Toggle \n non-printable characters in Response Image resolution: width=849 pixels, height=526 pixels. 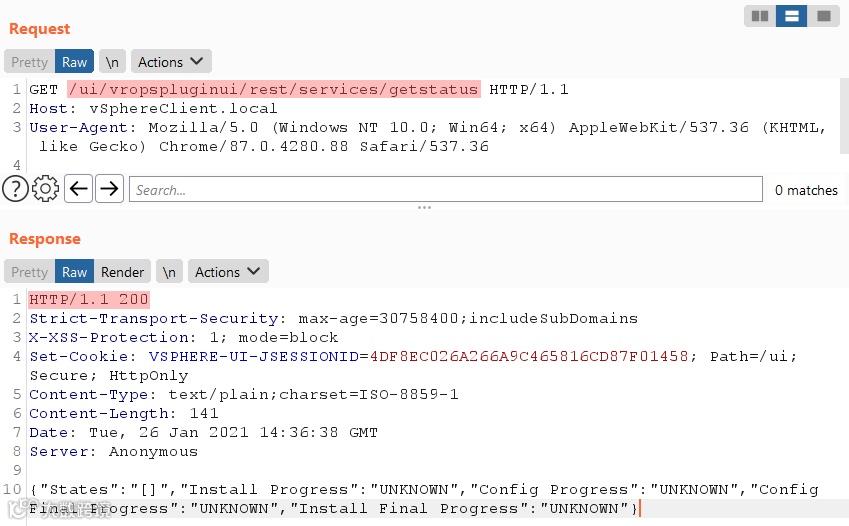(x=169, y=272)
